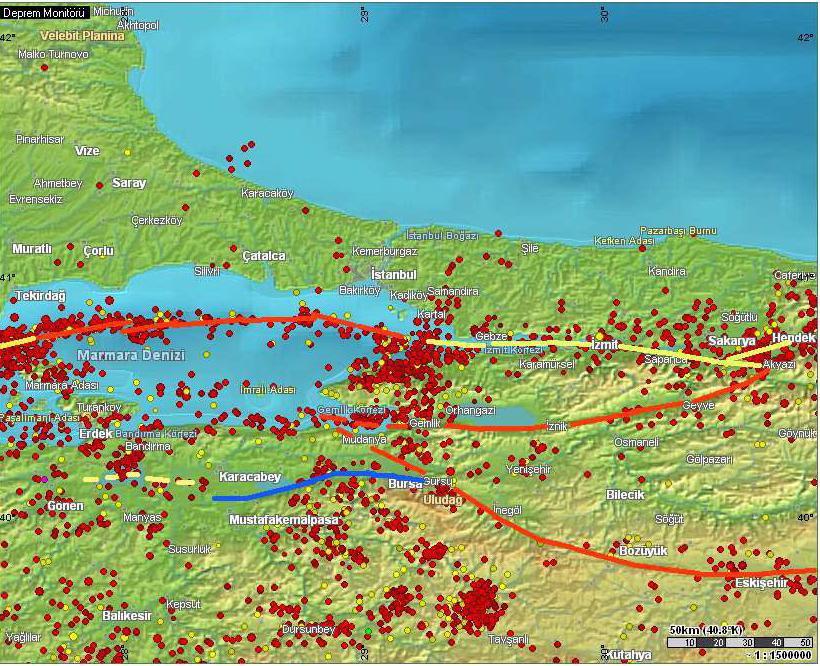Click the Sakarya city label
This screenshot has width=820, height=666.
click(731, 341)
